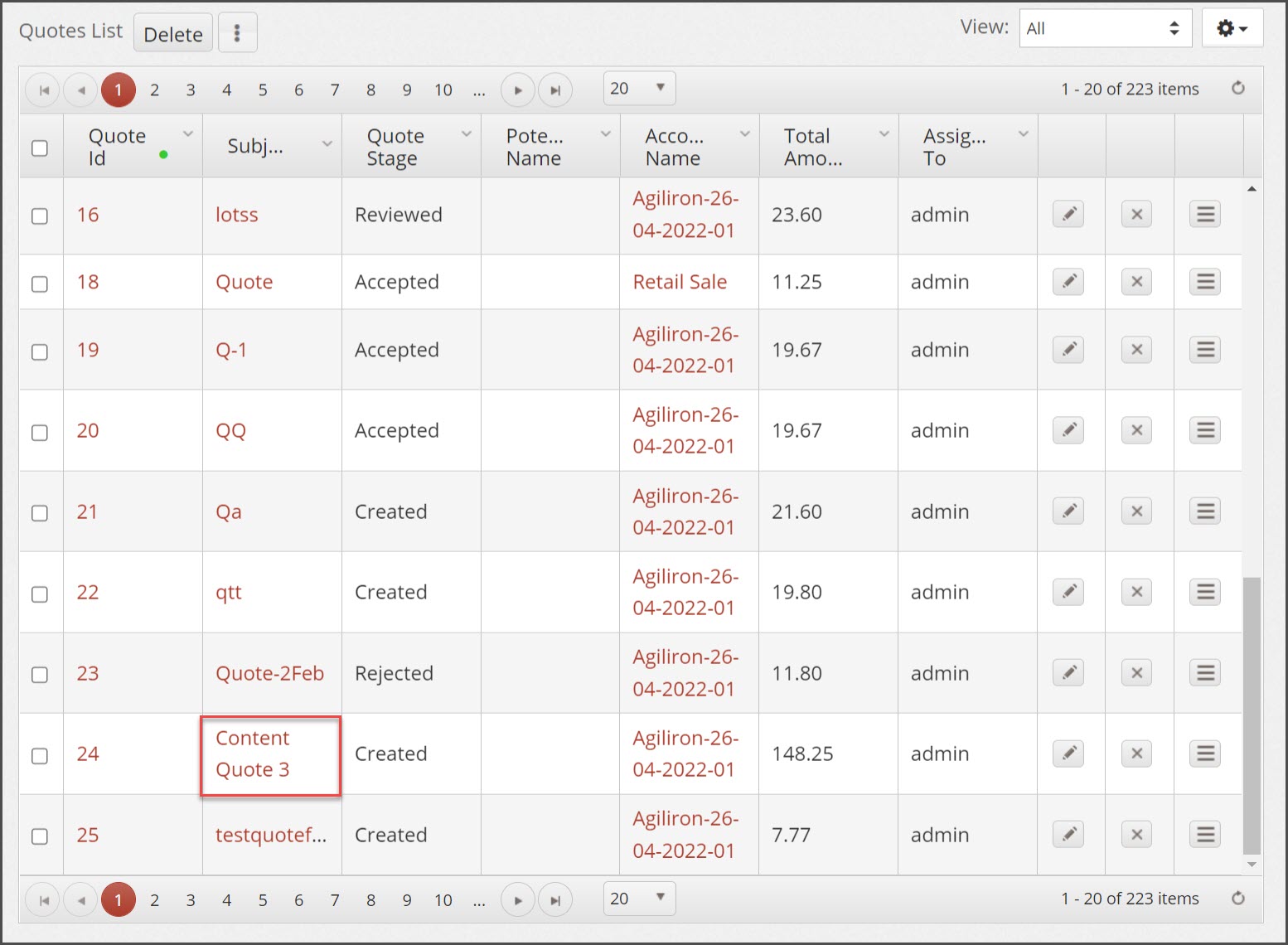Check the box for quote 21
The height and width of the screenshot is (945, 1288).
click(40, 513)
